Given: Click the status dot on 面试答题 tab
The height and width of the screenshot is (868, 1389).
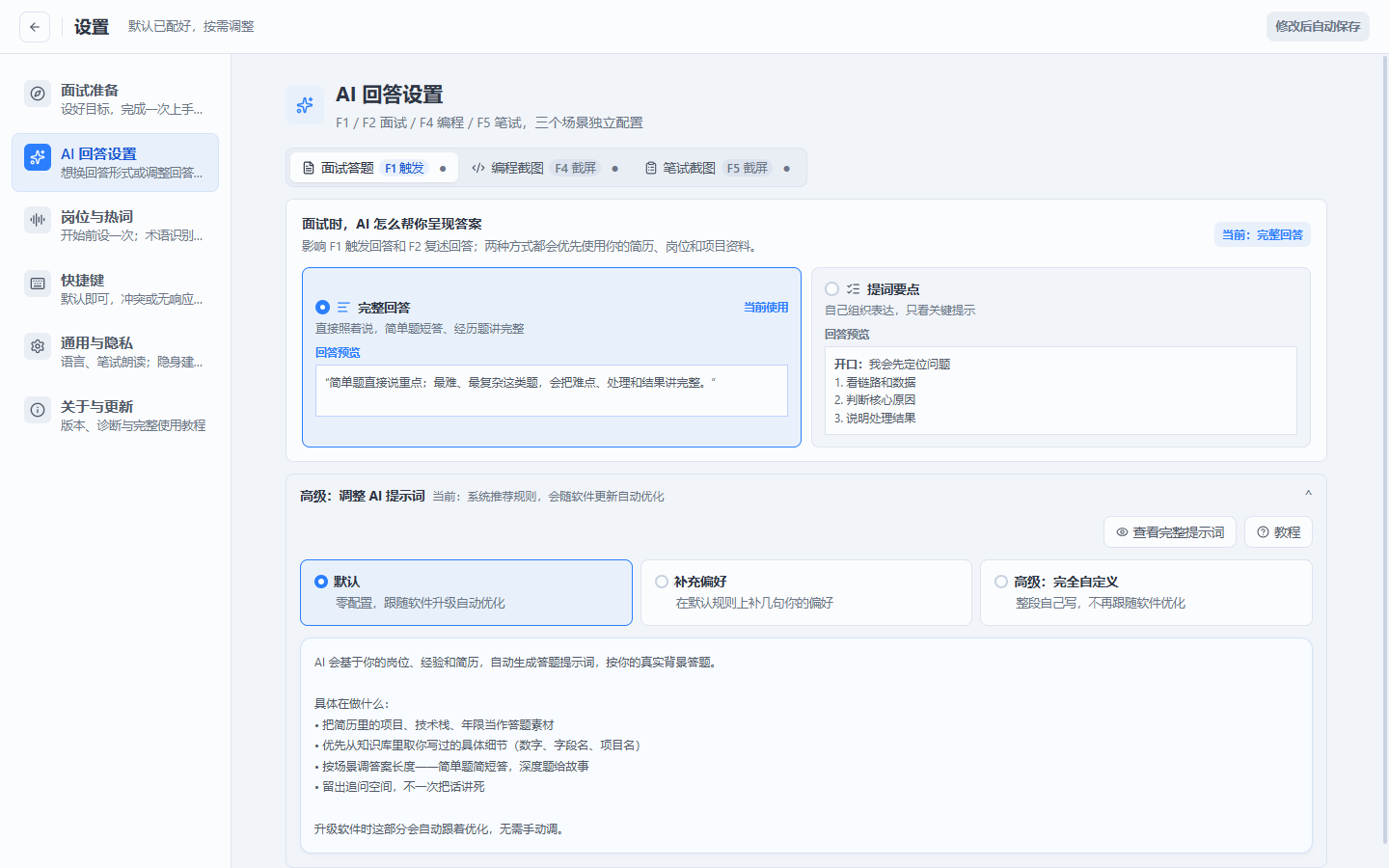Looking at the screenshot, I should pyautogui.click(x=443, y=169).
